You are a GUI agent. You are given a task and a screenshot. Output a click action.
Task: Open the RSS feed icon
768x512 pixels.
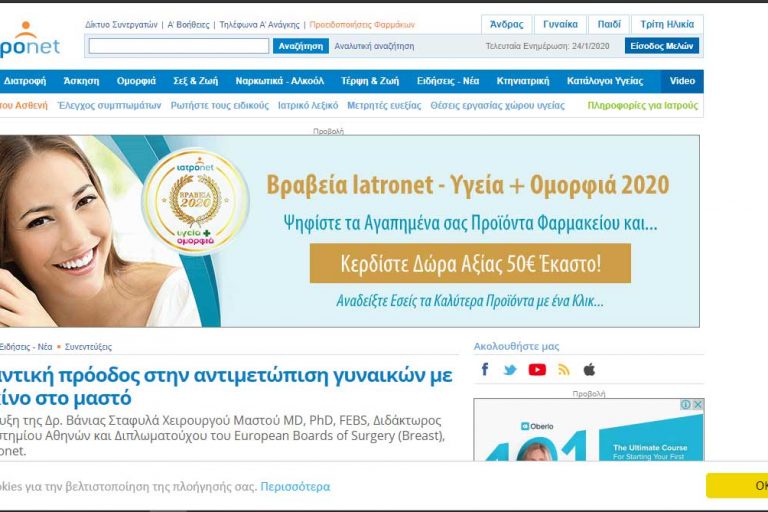pos(564,370)
